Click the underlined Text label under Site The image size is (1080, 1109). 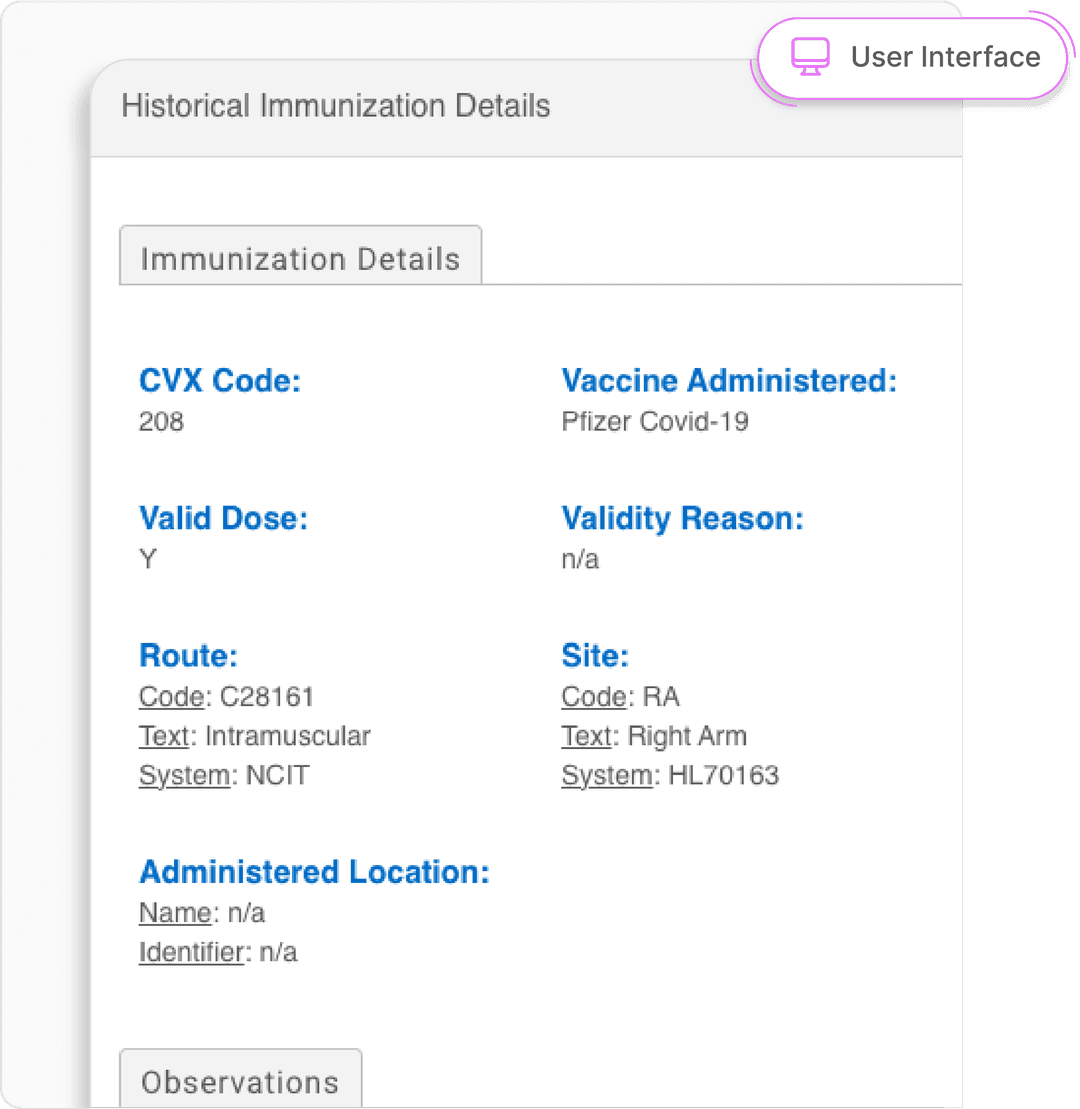point(587,737)
